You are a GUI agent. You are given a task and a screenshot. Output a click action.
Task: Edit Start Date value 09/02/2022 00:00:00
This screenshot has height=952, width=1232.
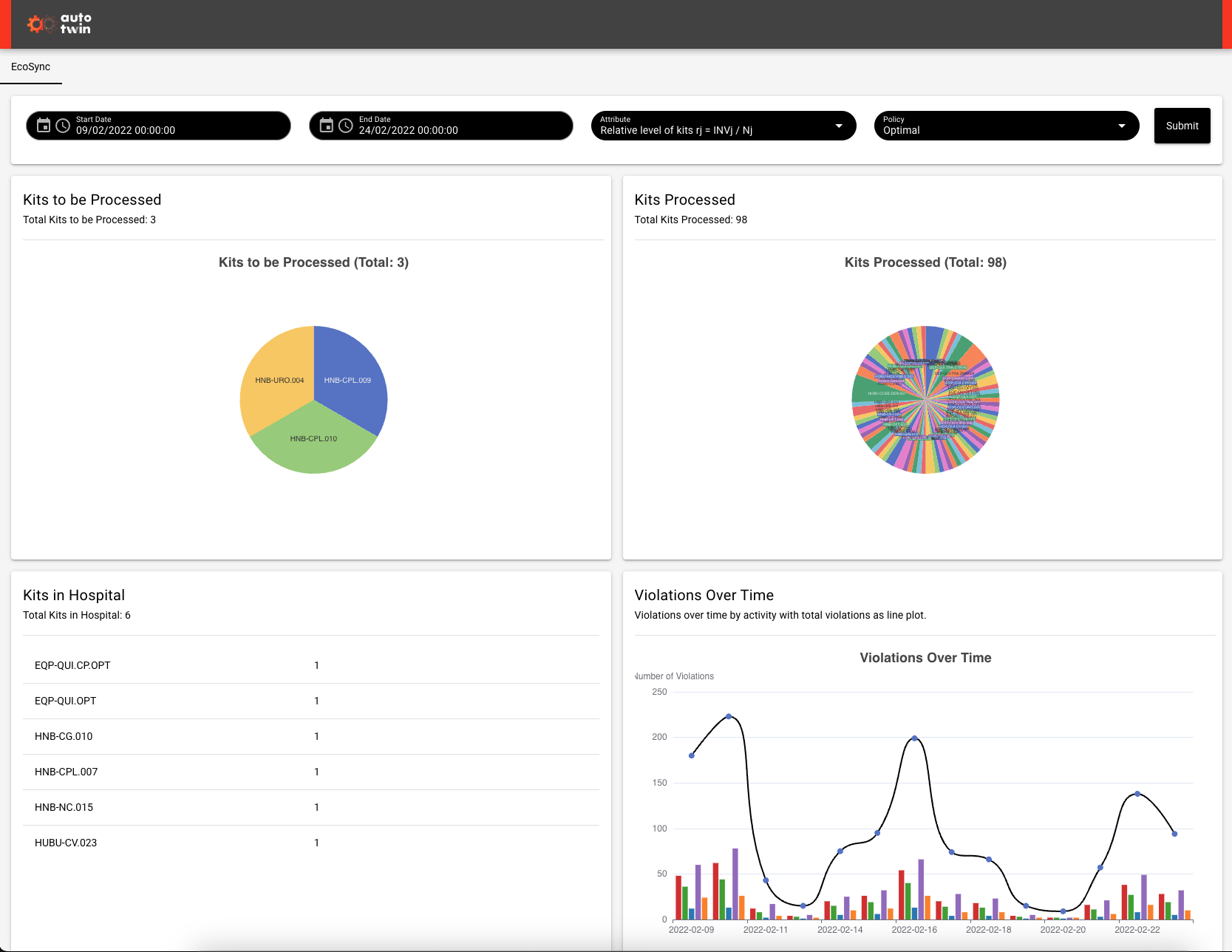126,131
